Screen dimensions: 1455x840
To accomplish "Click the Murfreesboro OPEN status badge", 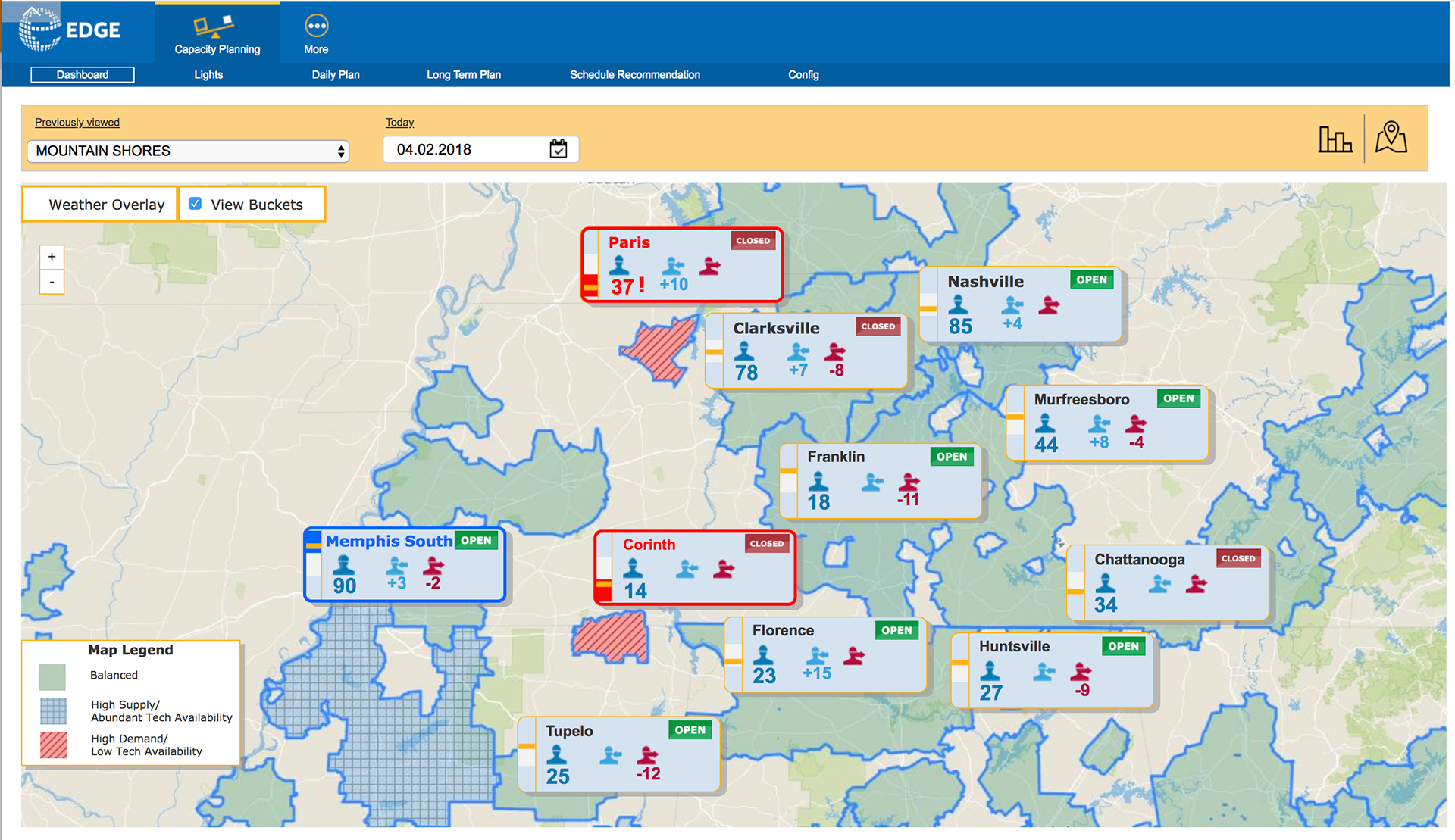I will click(x=1178, y=398).
